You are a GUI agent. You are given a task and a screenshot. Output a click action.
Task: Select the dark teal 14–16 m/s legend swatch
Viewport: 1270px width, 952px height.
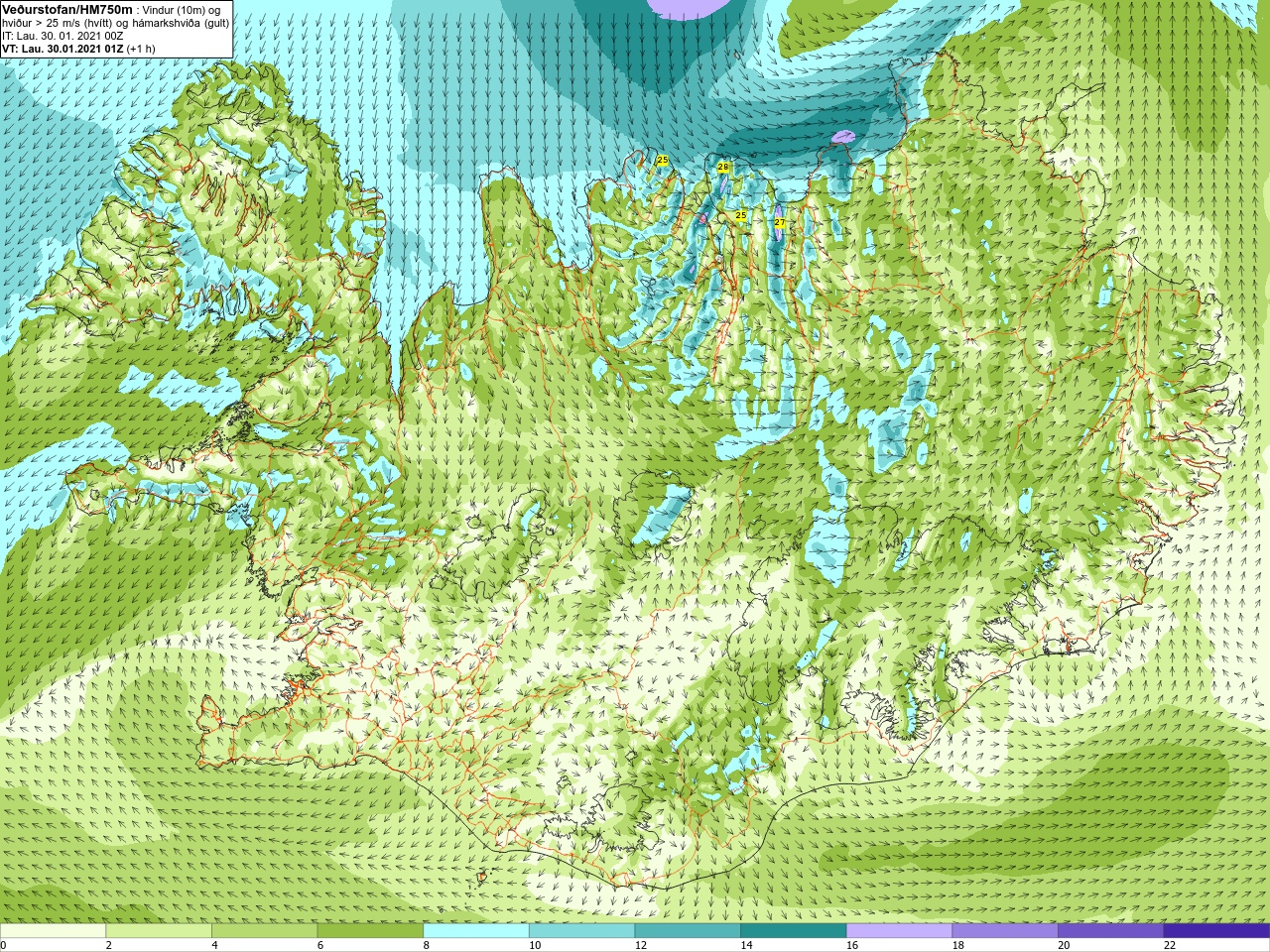coord(794,930)
